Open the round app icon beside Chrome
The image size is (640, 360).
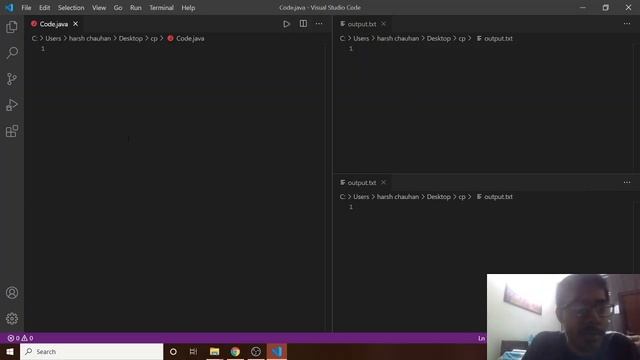pos(256,351)
